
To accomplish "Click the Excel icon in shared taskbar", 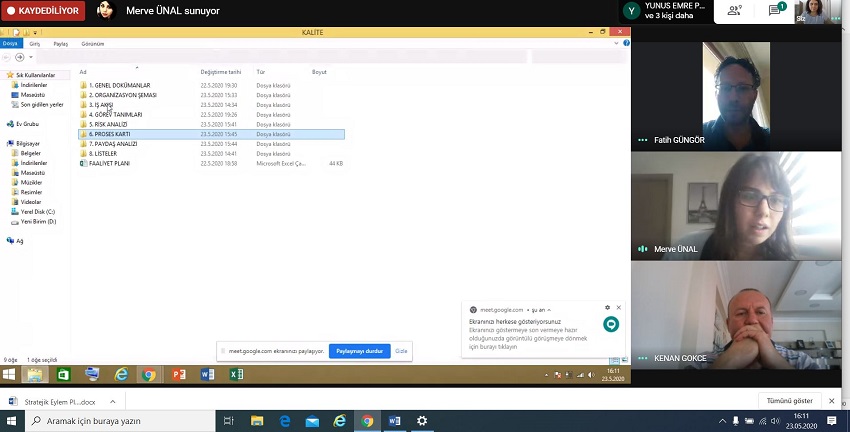I will [x=237, y=375].
